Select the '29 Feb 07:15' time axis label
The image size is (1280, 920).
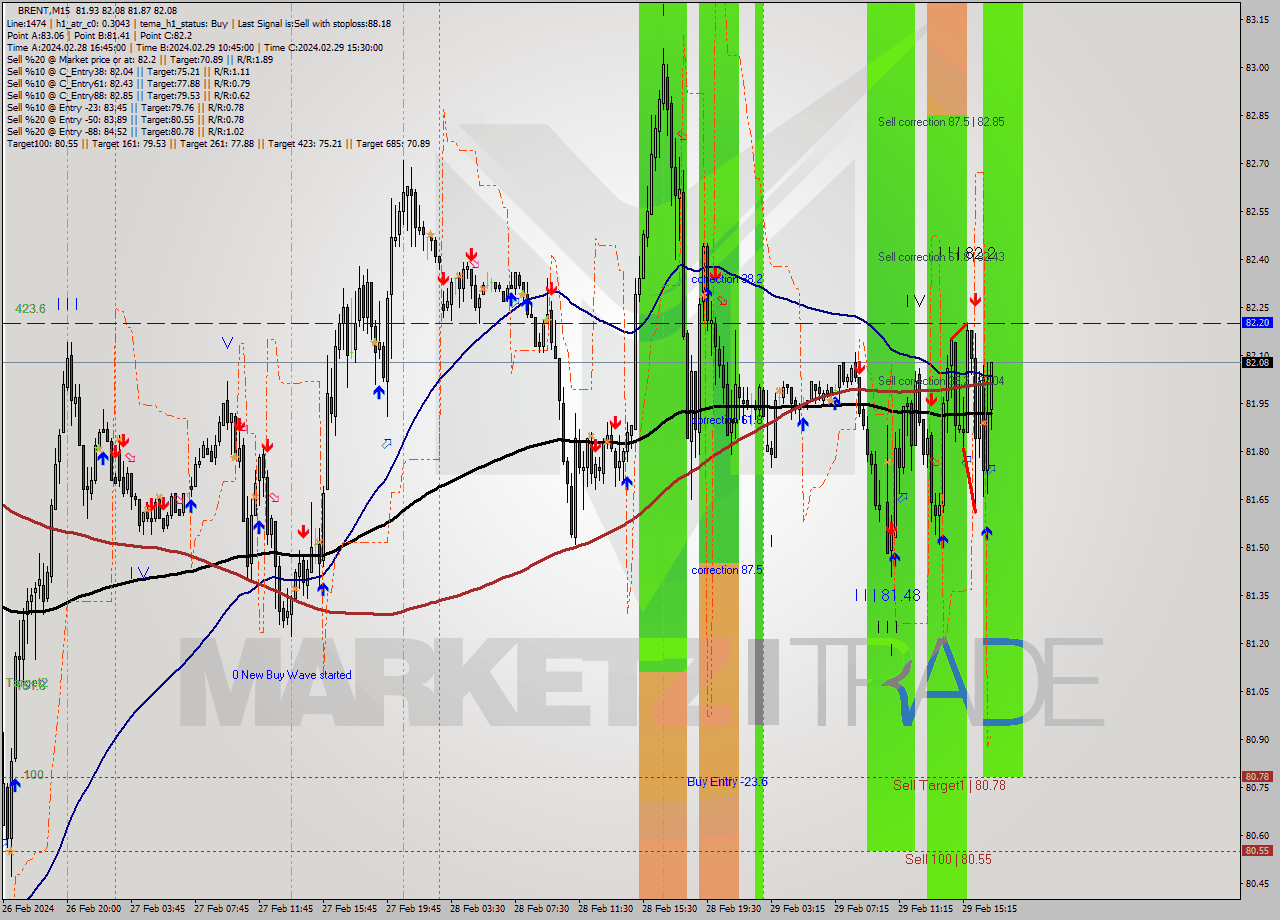coord(863,909)
